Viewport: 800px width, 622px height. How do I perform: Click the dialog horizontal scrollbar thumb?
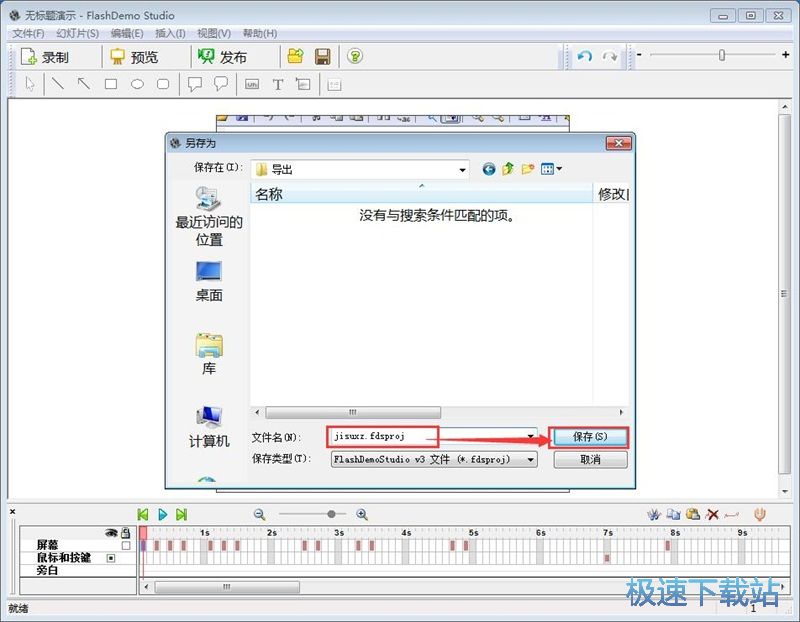[353, 412]
